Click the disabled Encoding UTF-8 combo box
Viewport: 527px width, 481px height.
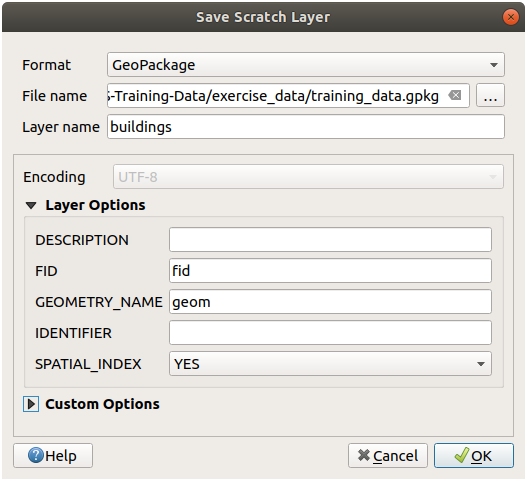click(x=308, y=177)
